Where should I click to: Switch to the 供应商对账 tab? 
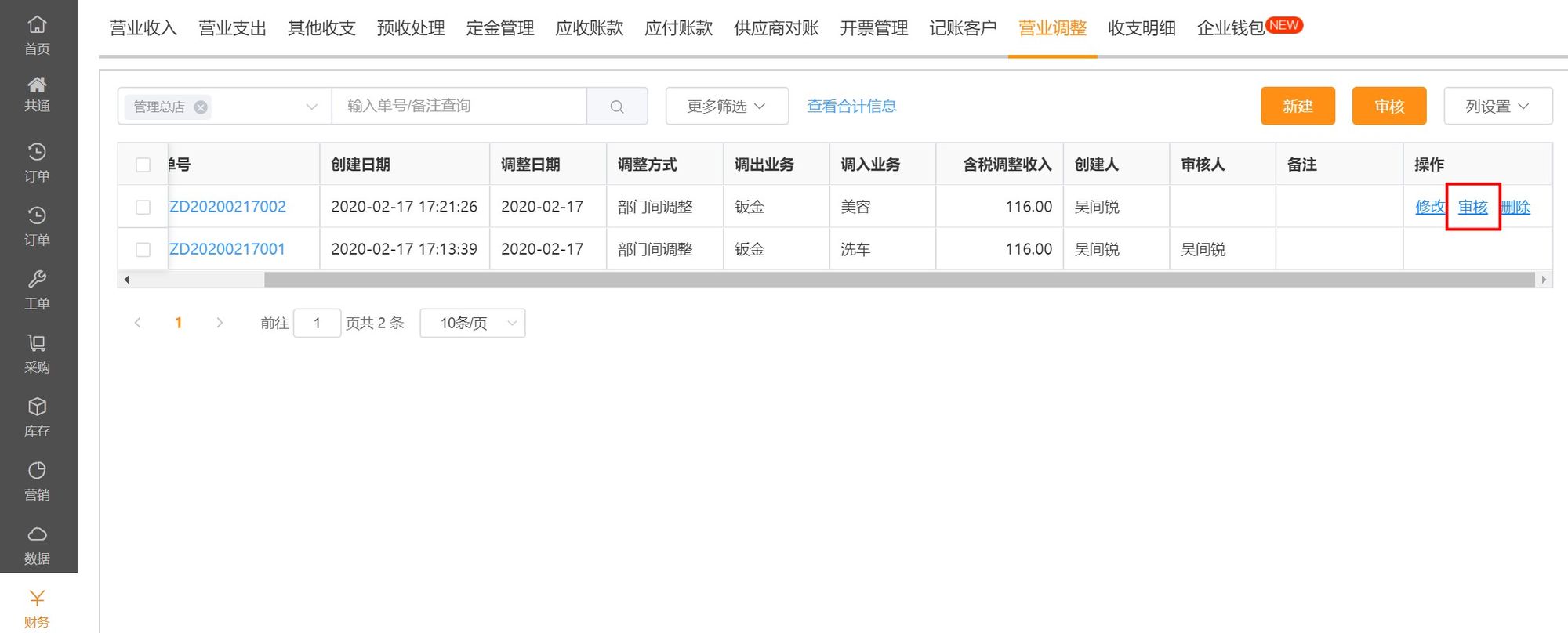[776, 28]
